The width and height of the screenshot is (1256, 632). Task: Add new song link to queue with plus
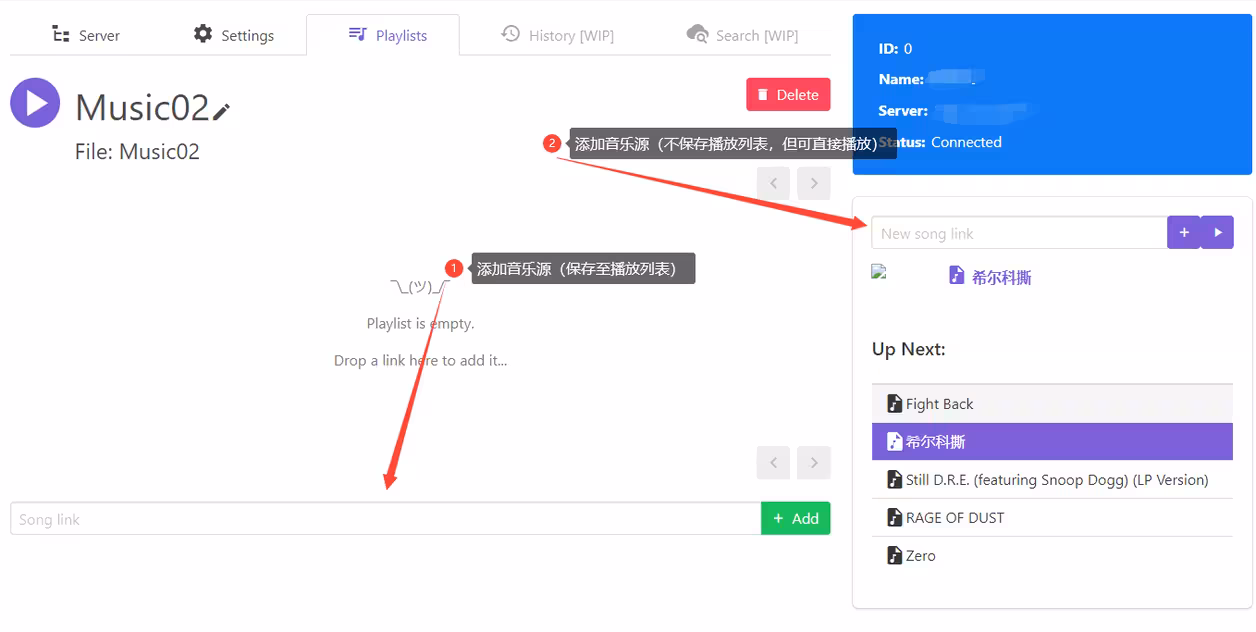coord(1184,233)
